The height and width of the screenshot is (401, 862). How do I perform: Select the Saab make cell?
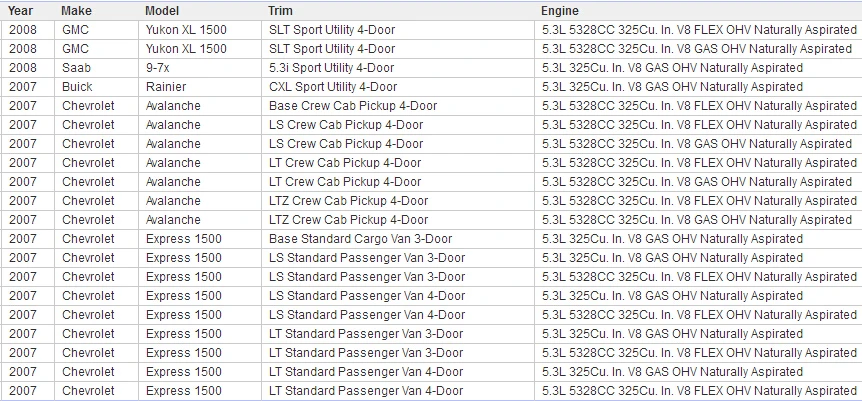pos(96,68)
